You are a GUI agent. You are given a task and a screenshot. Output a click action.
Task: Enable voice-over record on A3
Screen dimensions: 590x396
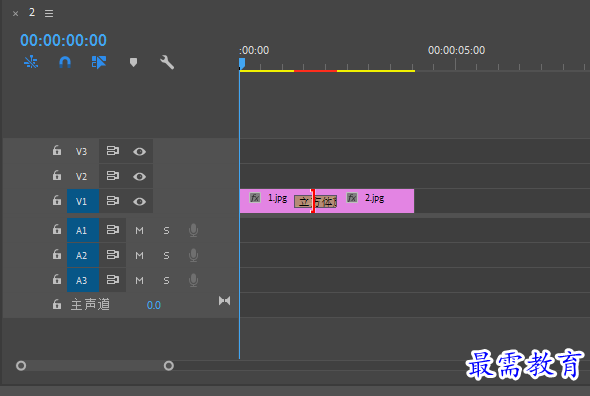tap(193, 280)
